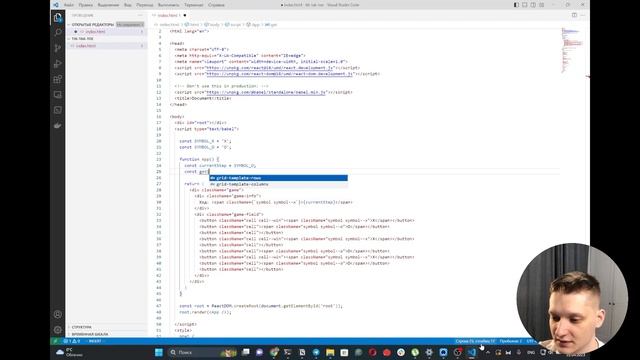
Task: Open the gear Settings taskbar icon
Action: point(429,352)
